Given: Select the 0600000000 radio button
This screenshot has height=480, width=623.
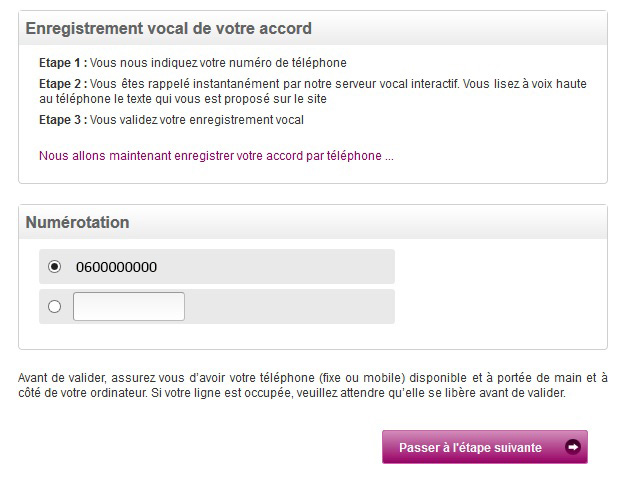Looking at the screenshot, I should (54, 266).
